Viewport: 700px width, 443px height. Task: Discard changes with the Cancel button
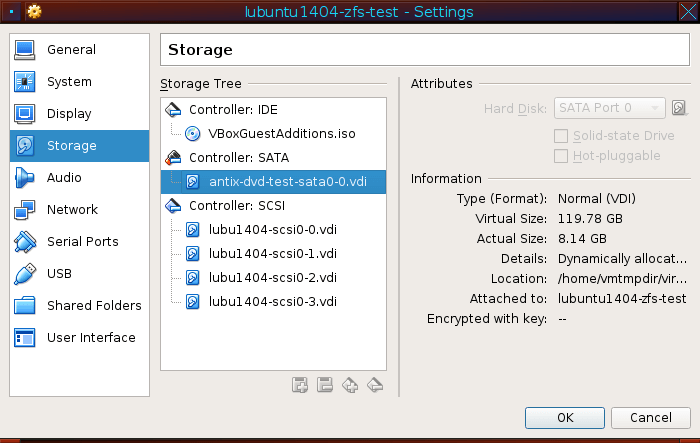(650, 418)
